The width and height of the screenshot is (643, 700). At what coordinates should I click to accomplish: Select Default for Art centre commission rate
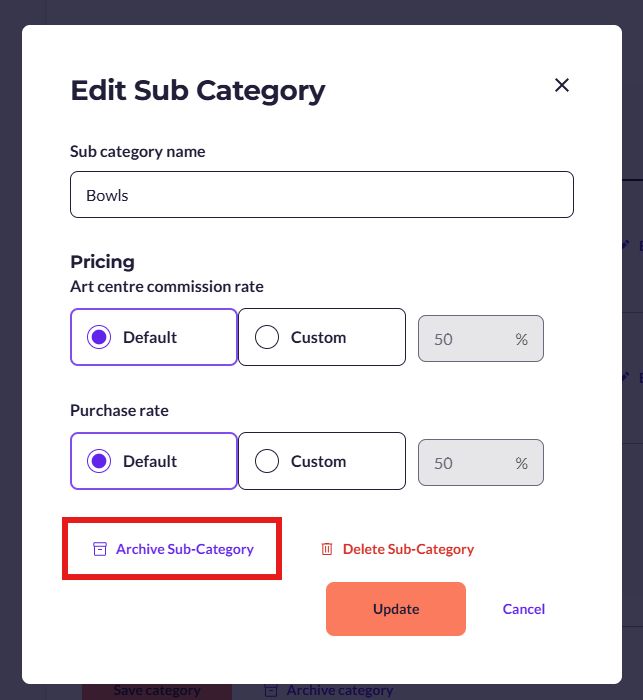[154, 337]
